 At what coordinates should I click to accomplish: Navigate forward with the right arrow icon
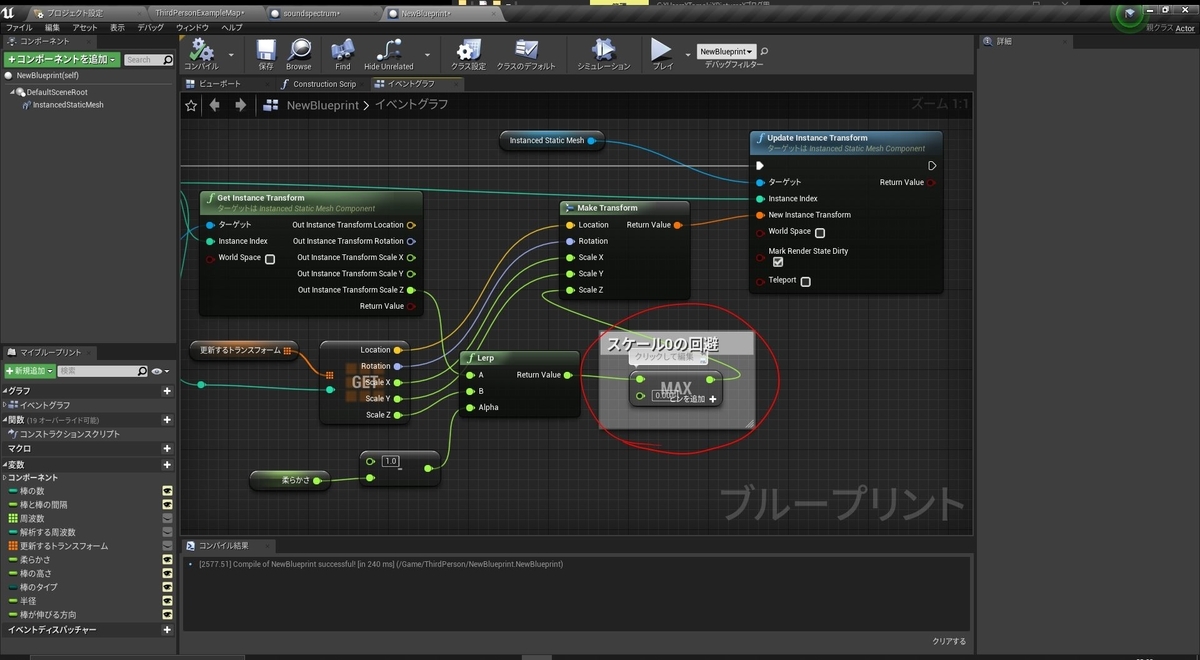point(240,105)
